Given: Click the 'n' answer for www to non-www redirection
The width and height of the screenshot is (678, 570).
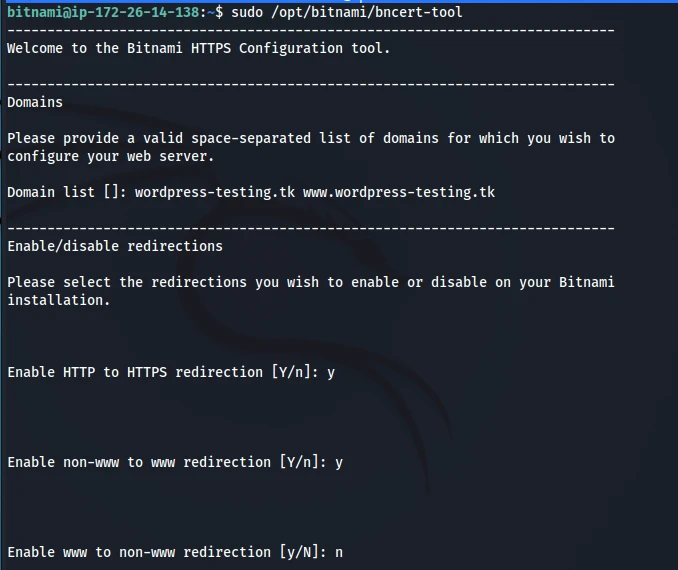Looking at the screenshot, I should (339, 552).
